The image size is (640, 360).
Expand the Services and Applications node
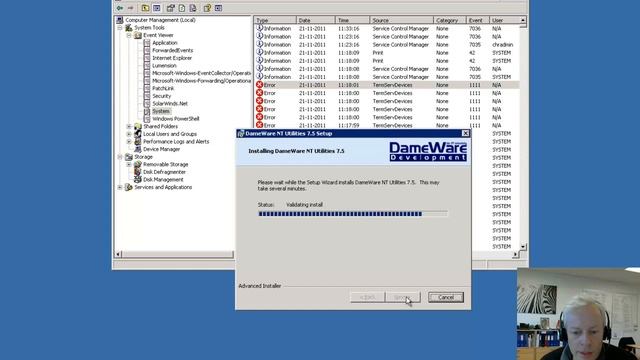coord(120,187)
